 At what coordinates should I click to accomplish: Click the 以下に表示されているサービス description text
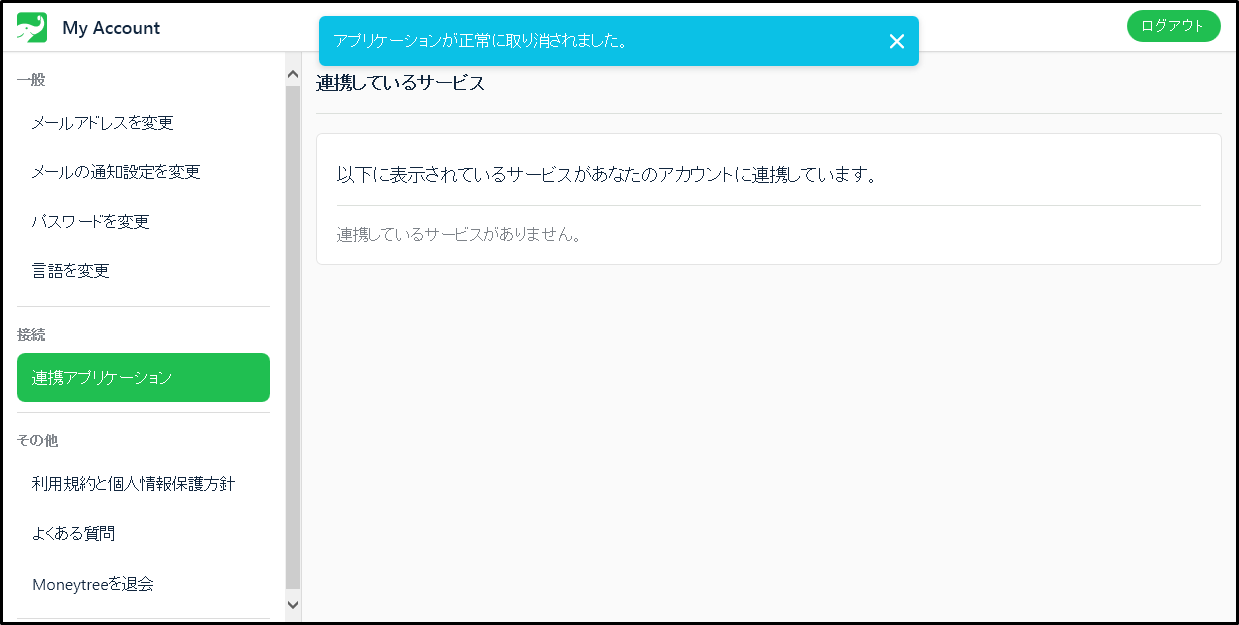coord(607,175)
